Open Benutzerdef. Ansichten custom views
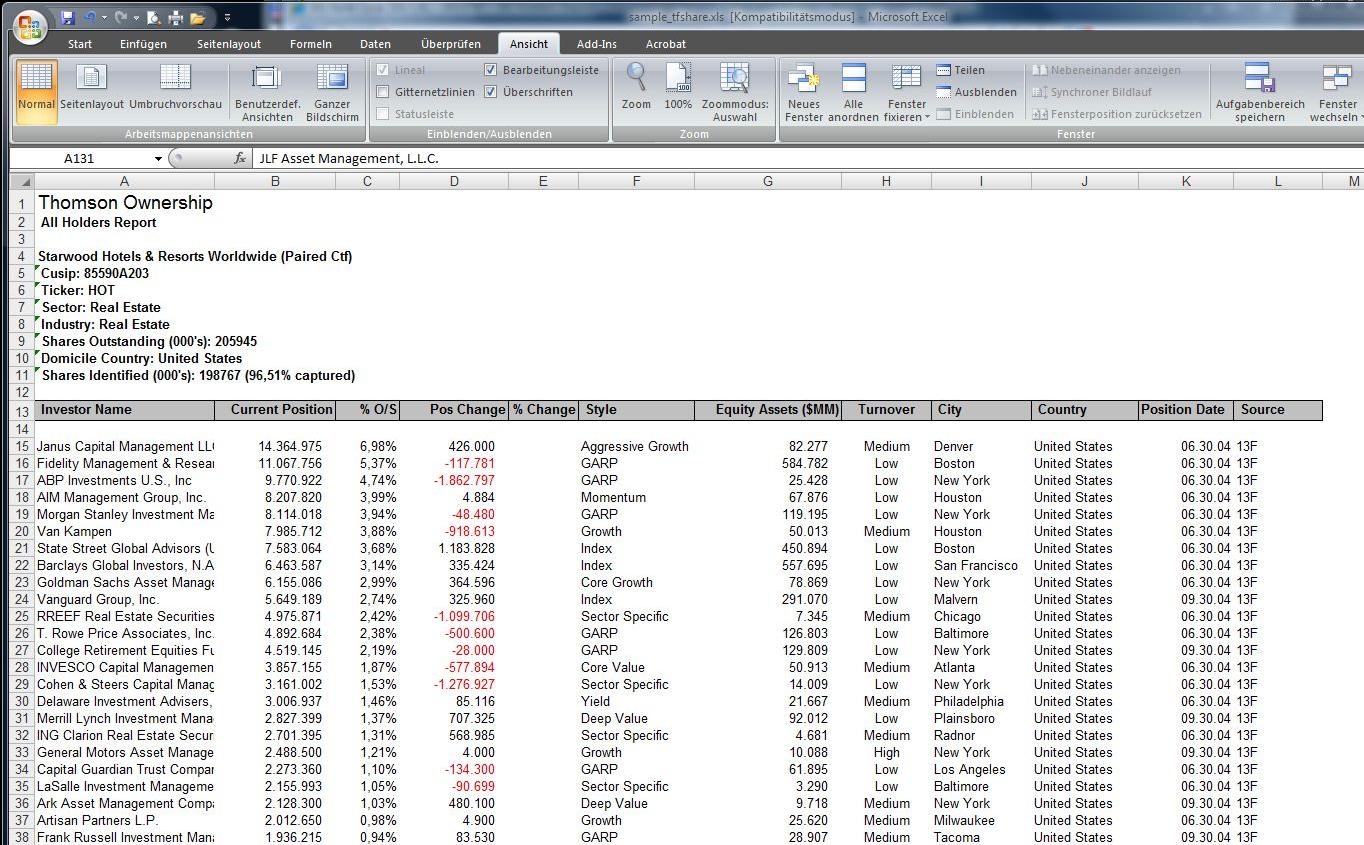Image resolution: width=1364 pixels, height=845 pixels. click(267, 91)
